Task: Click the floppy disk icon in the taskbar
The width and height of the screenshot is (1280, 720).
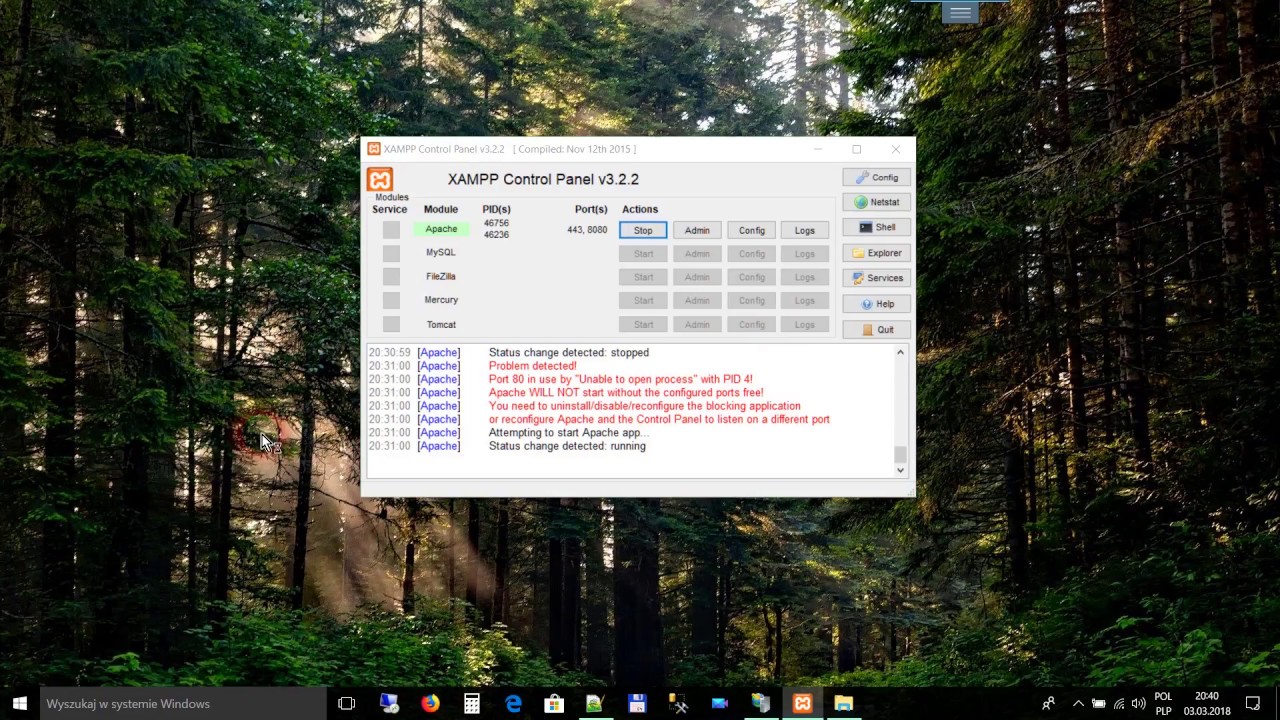Action: click(x=637, y=704)
